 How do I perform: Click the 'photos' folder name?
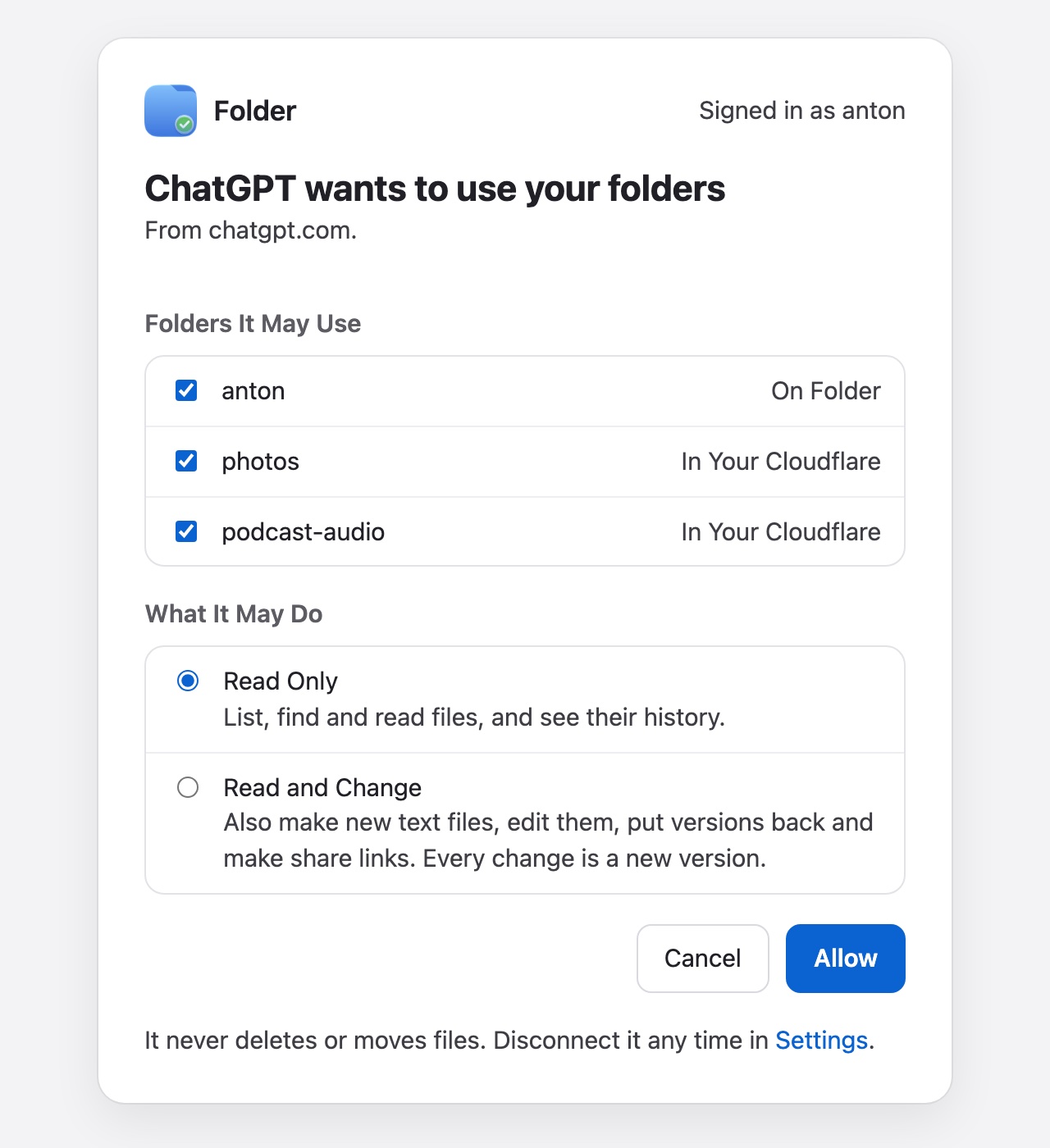click(261, 462)
